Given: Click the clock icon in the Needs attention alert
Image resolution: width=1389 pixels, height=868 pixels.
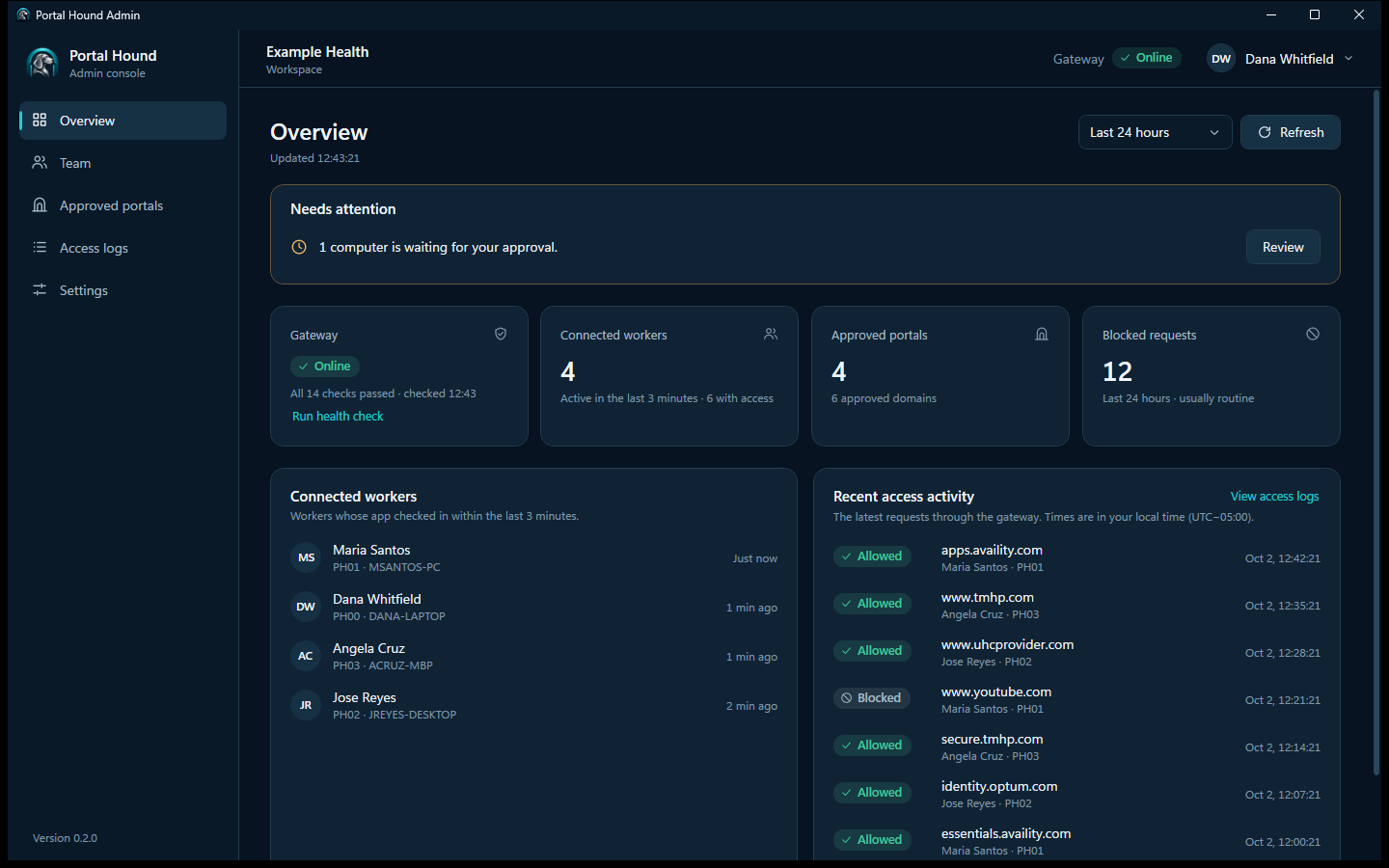Looking at the screenshot, I should pyautogui.click(x=299, y=247).
